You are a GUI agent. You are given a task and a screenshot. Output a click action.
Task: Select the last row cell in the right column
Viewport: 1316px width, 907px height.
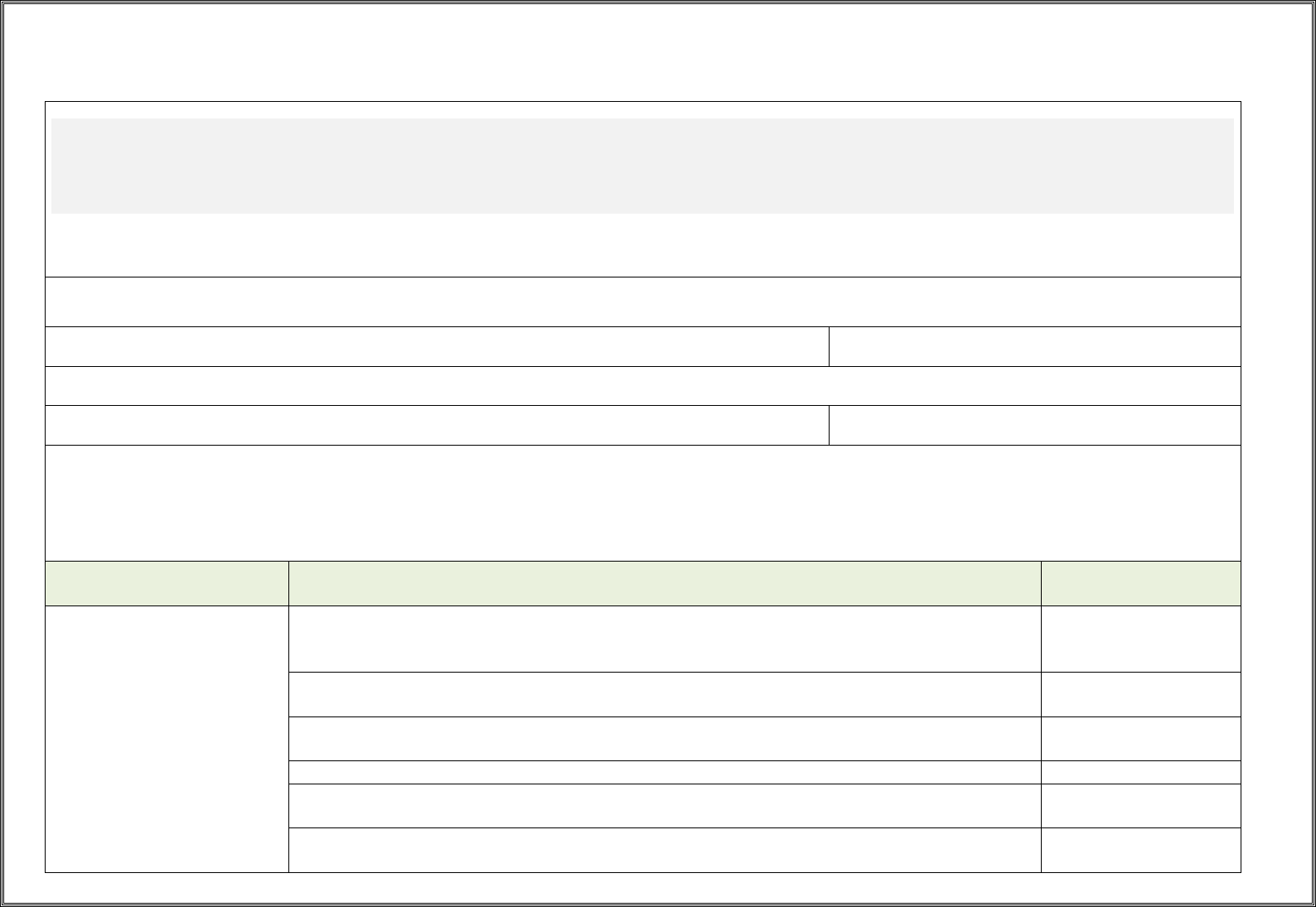tap(1140, 850)
